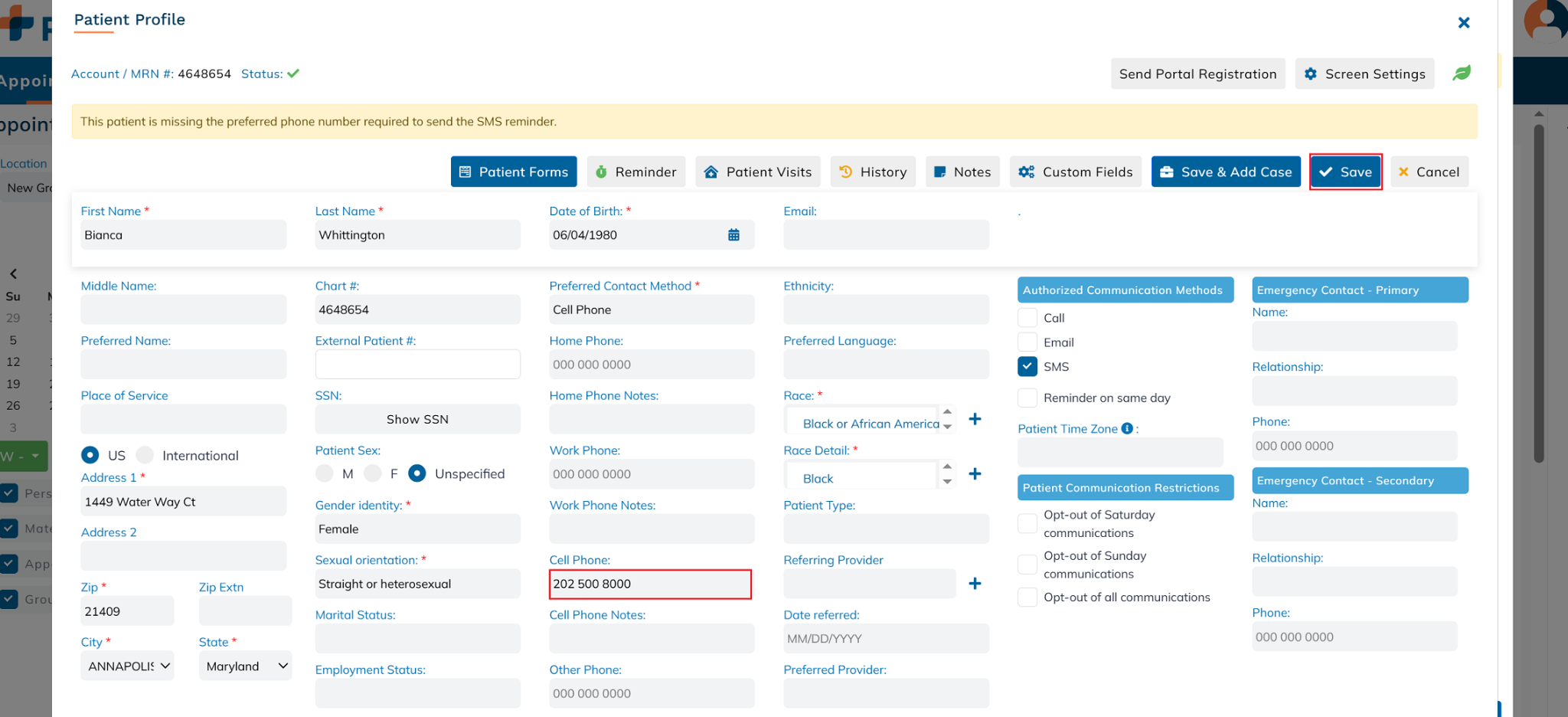Click the plus icon next to Race
This screenshot has height=717, width=1568.
click(975, 419)
